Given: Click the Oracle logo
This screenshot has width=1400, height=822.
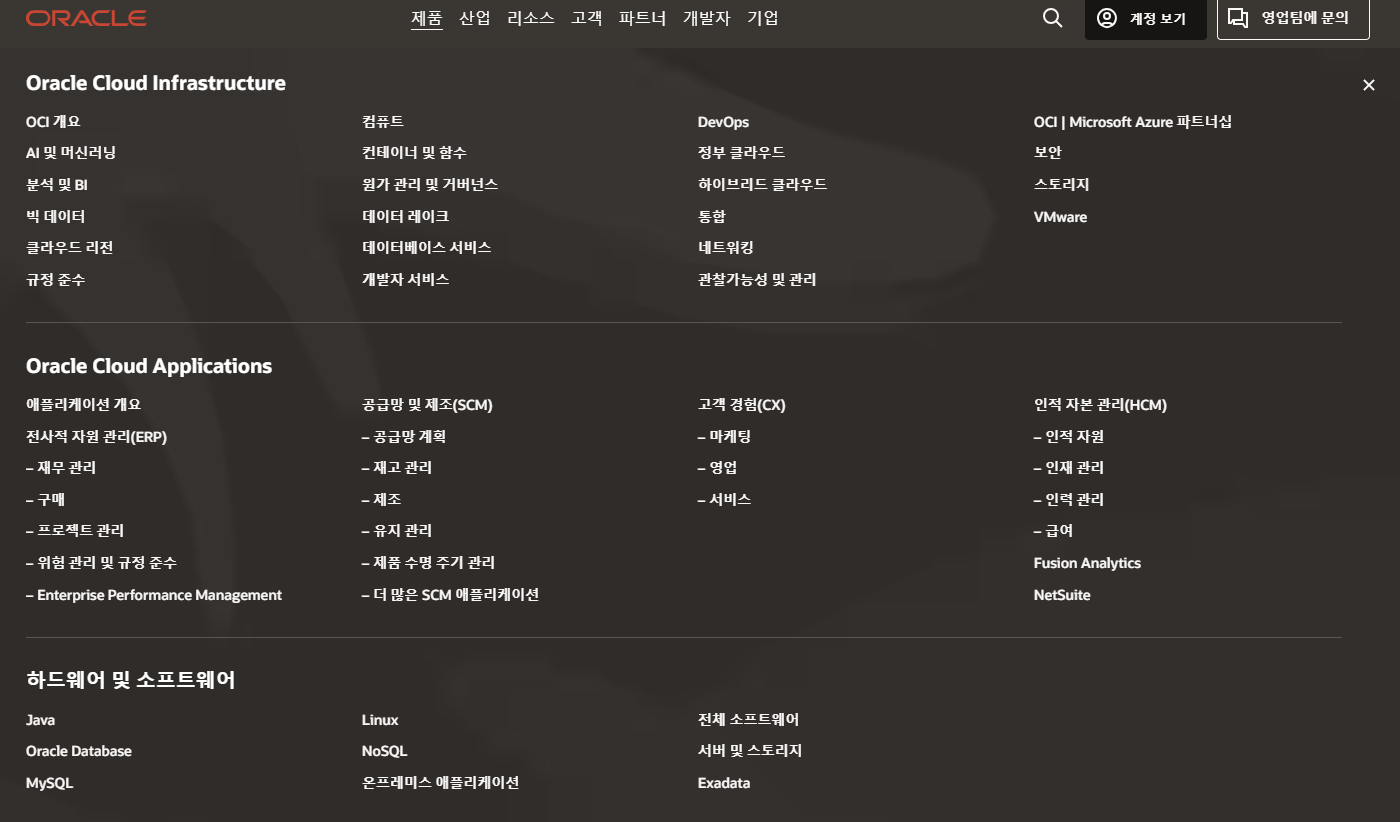Looking at the screenshot, I should 86,18.
